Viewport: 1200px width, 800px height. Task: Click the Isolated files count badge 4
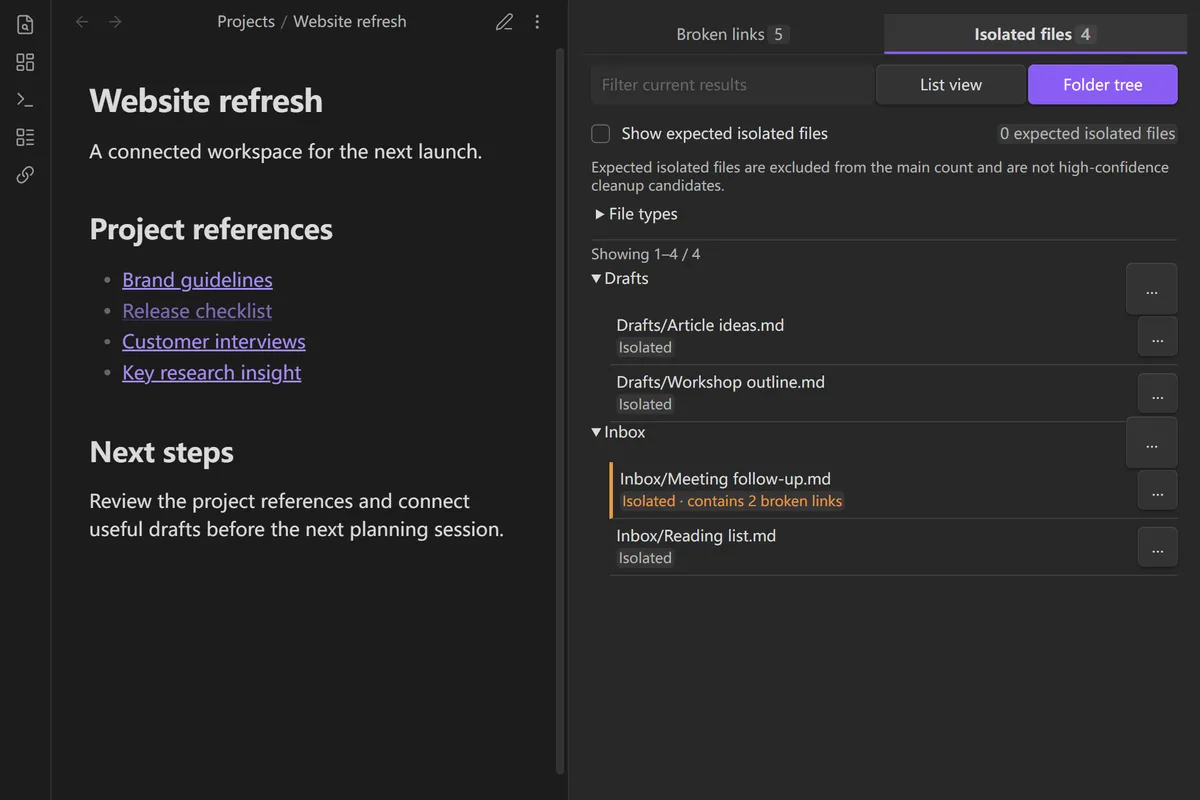(1085, 34)
